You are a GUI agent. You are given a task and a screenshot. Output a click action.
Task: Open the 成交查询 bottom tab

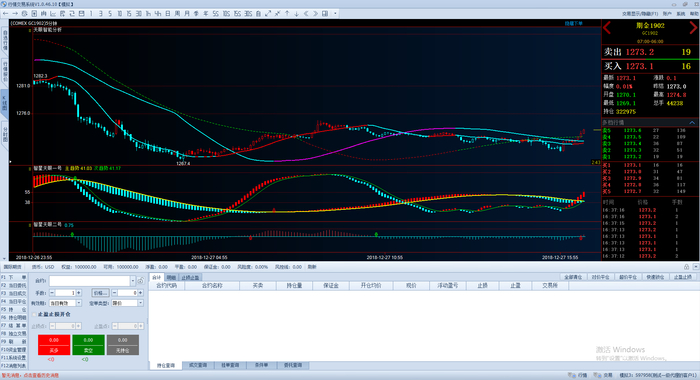[x=198, y=365]
